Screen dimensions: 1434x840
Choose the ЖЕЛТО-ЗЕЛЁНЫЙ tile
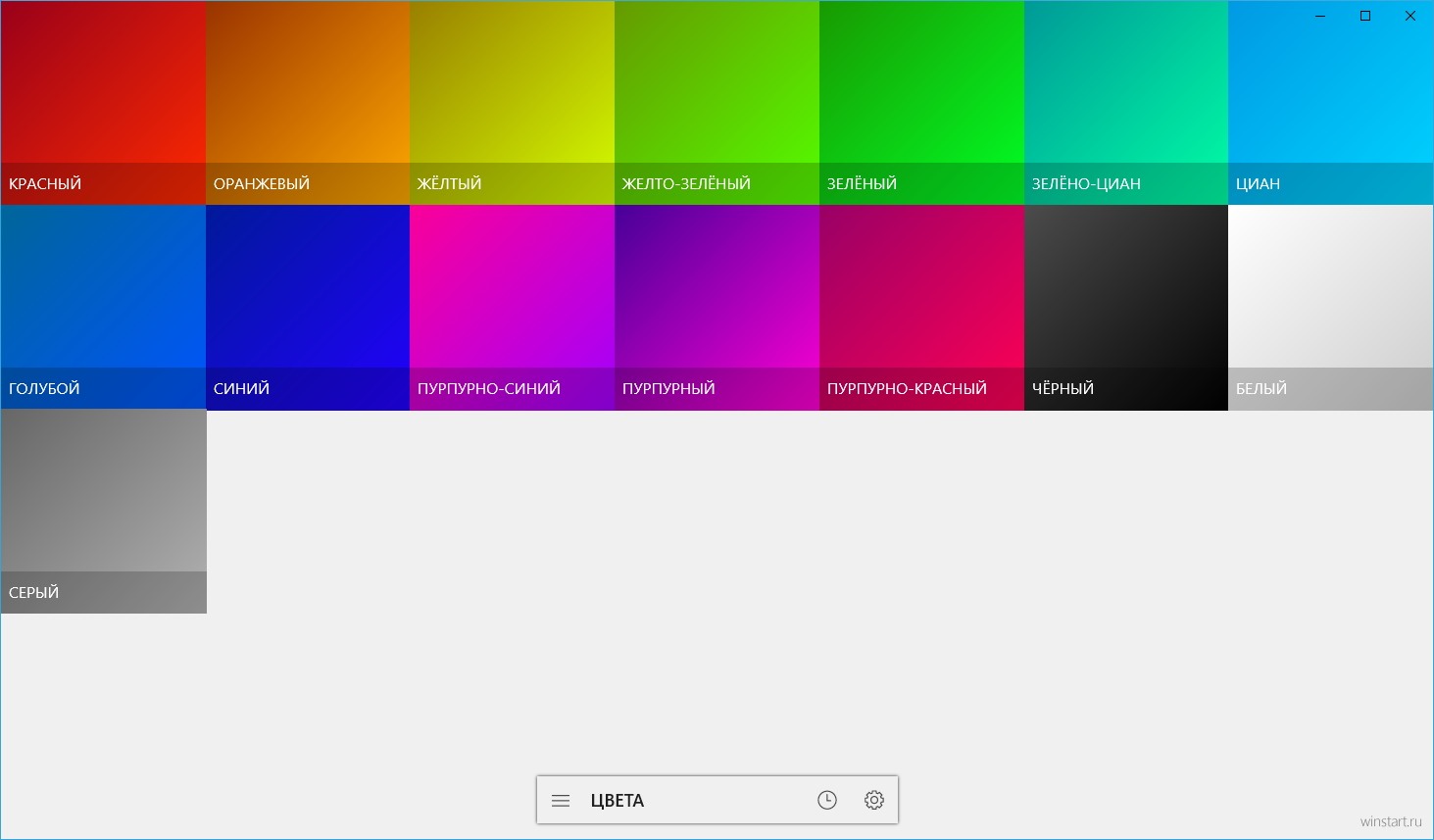tap(717, 103)
